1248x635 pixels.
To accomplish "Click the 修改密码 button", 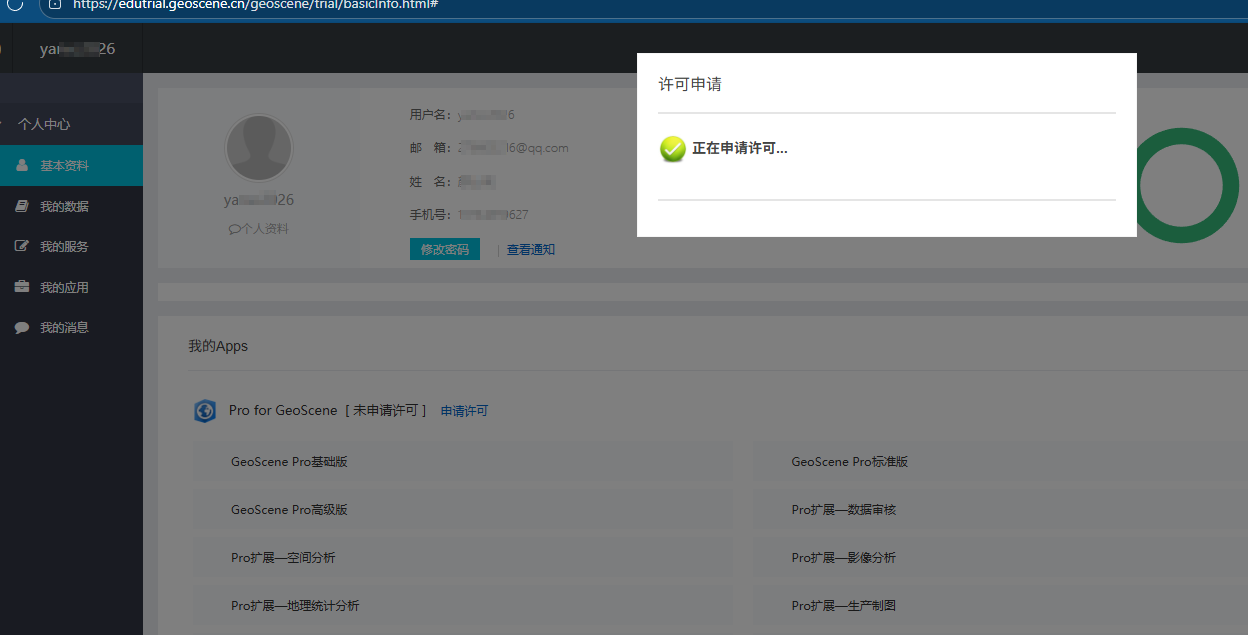I will tap(445, 249).
